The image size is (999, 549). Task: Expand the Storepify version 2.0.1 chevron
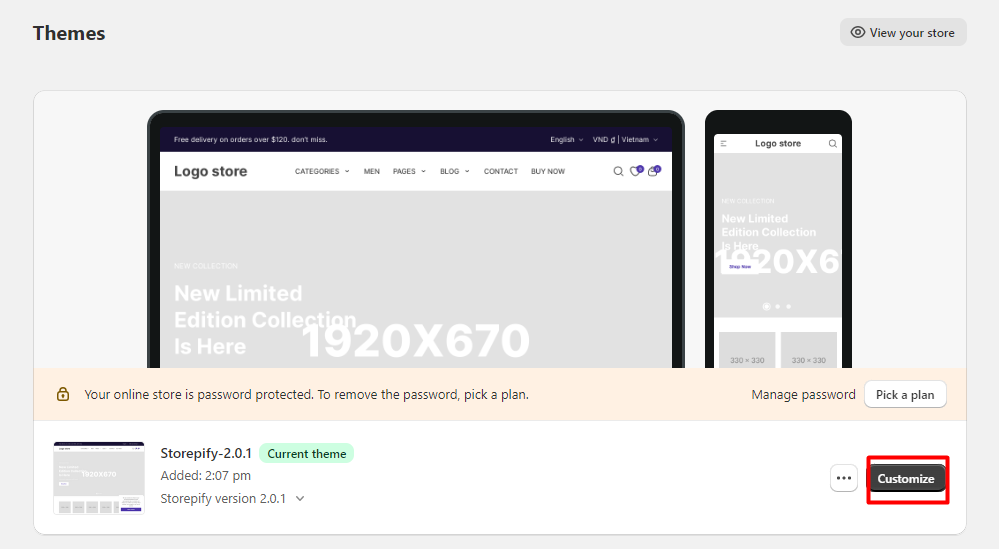300,499
